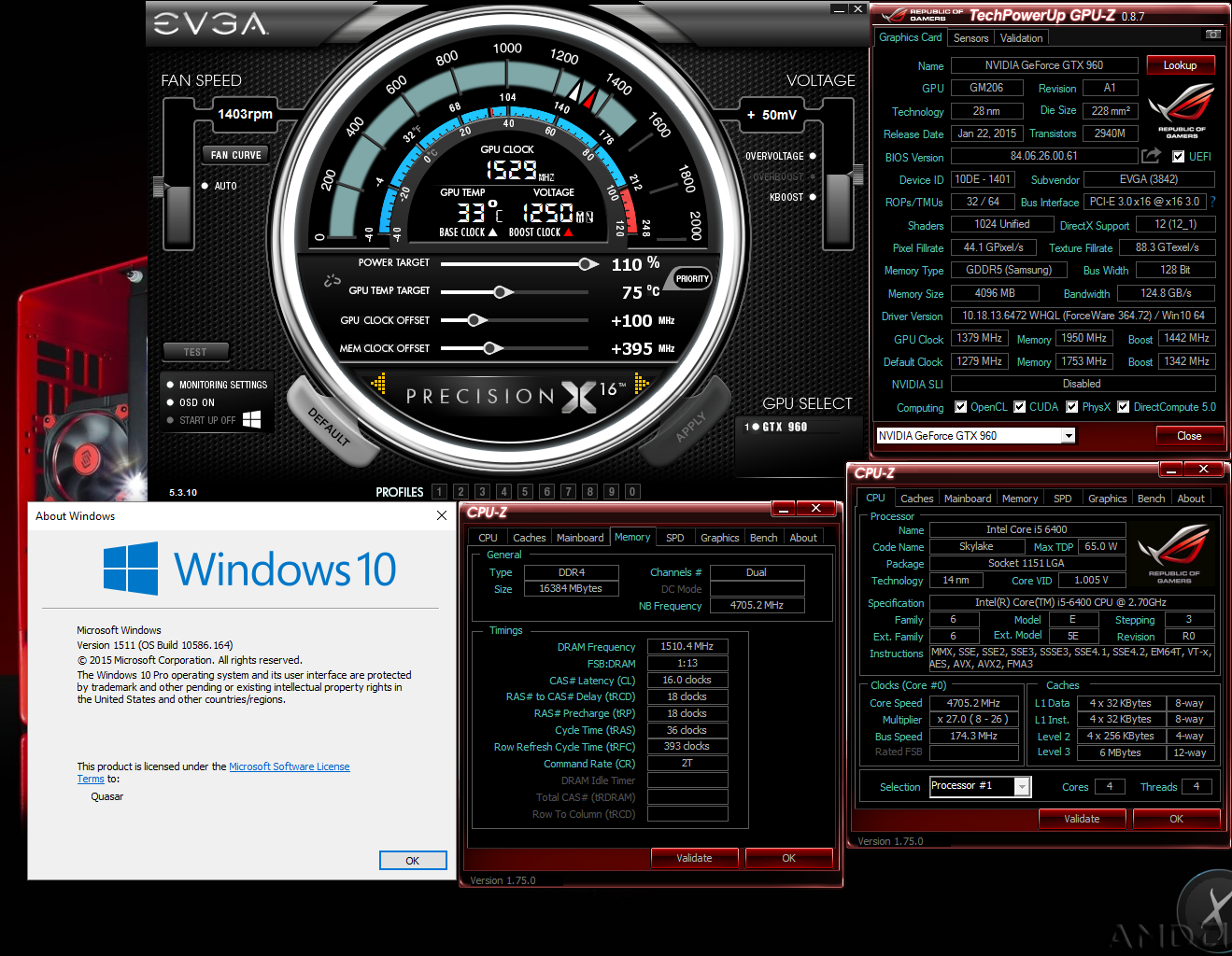Switch to the Validation tab in GPU-Z
Screen dimensions: 1232x956
1021,38
